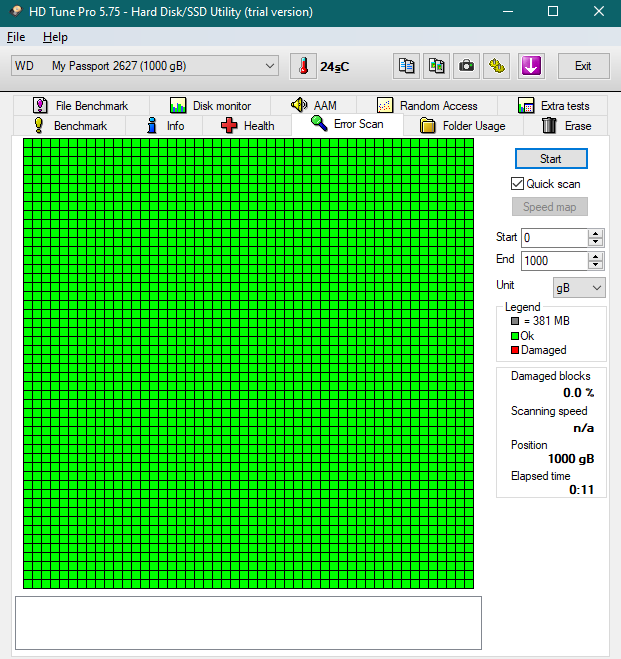This screenshot has width=621, height=659.
Task: Click the Random Access graph icon
Action: point(385,105)
